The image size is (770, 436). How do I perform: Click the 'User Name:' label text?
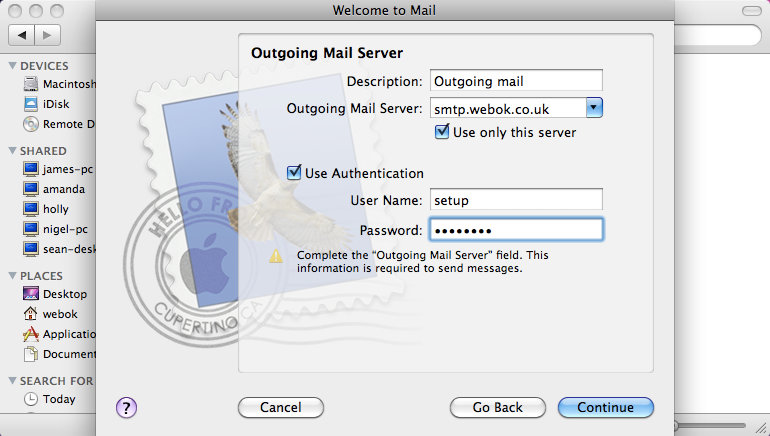click(x=386, y=200)
